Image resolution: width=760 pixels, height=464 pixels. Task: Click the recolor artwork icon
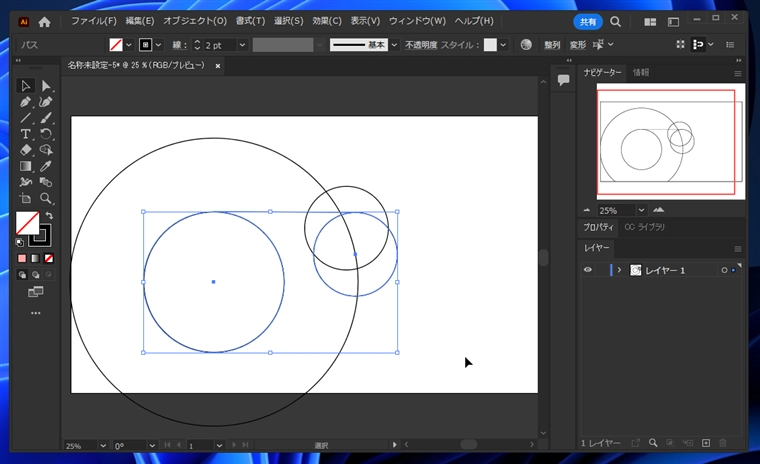point(526,45)
